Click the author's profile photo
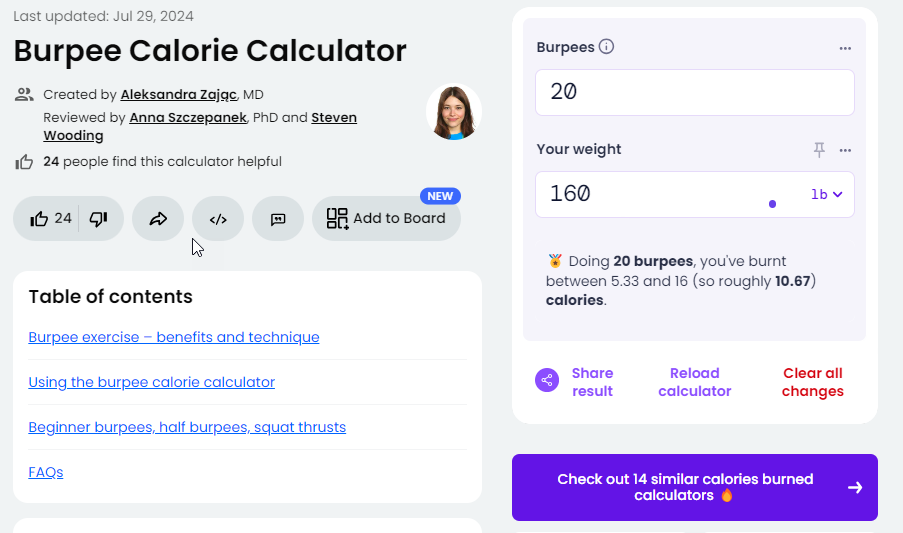 click(454, 112)
